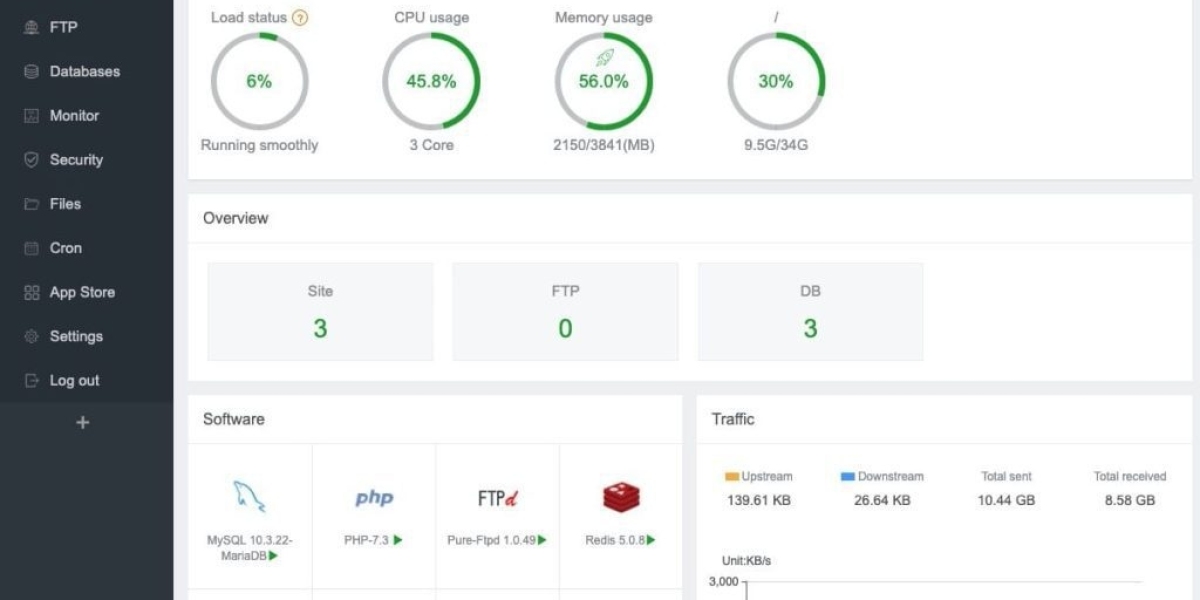Click the rocket icon in Memory usage
Screen dimensions: 1200x600
point(604,58)
